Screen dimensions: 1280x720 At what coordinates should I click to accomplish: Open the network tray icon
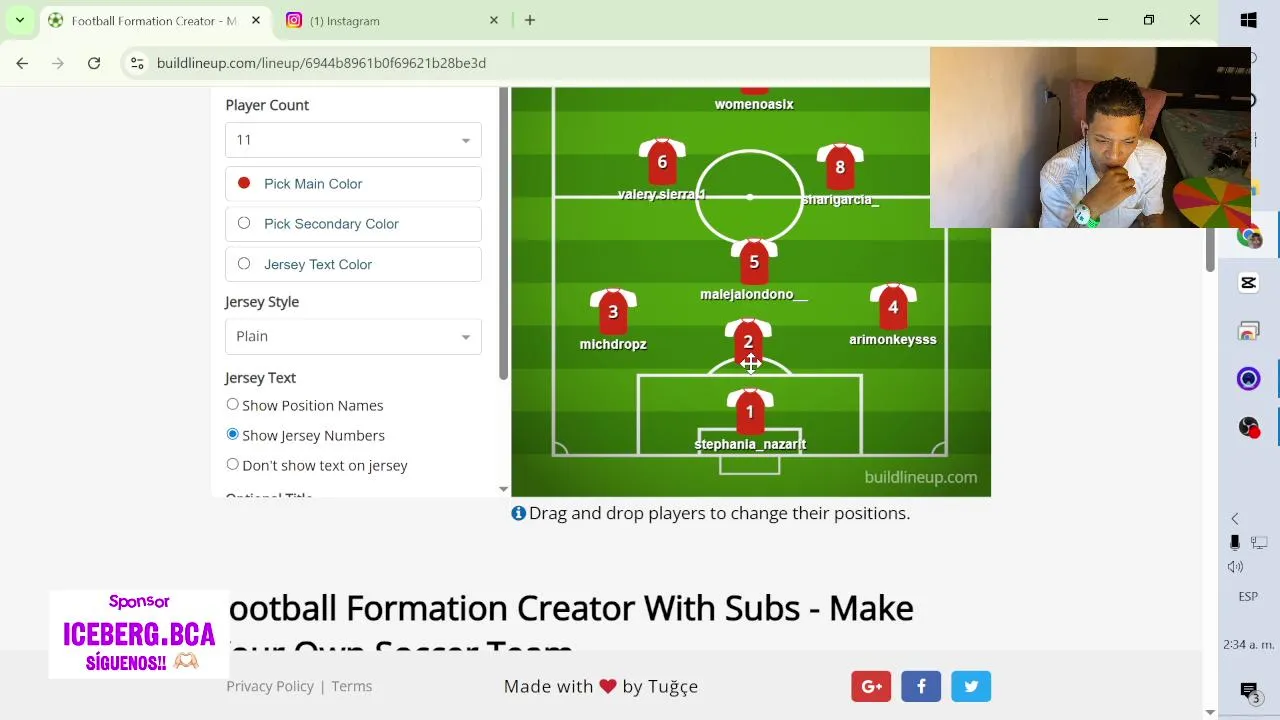(x=1259, y=542)
